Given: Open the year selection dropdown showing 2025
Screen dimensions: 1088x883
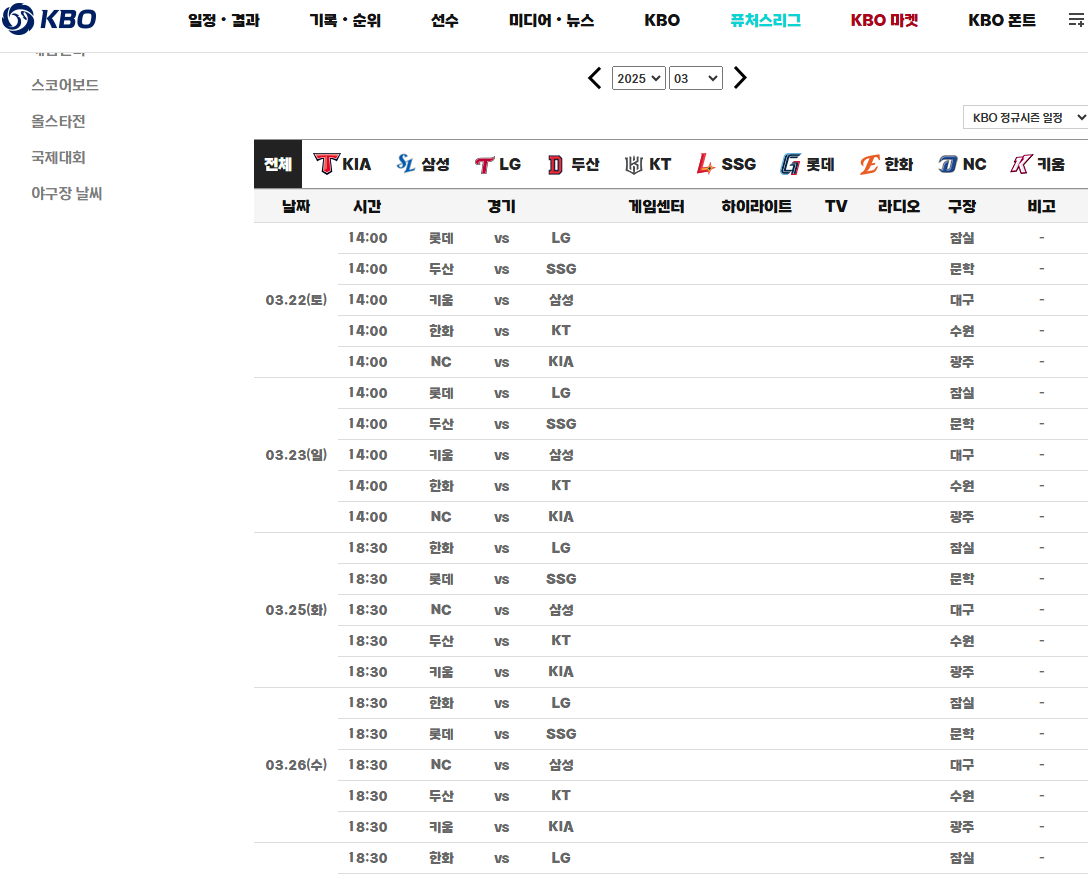Looking at the screenshot, I should [638, 77].
